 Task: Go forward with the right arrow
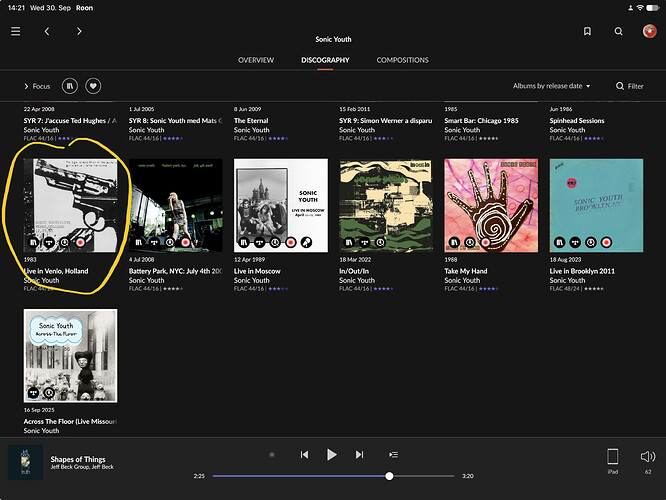[79, 31]
